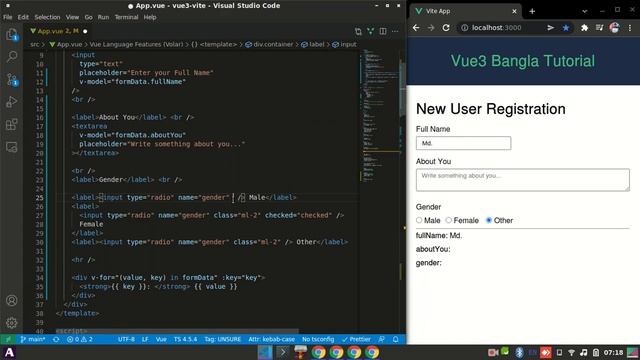Click the Attr: kebab-case status item
Viewport: 640px width, 360px height.
(x=271, y=339)
